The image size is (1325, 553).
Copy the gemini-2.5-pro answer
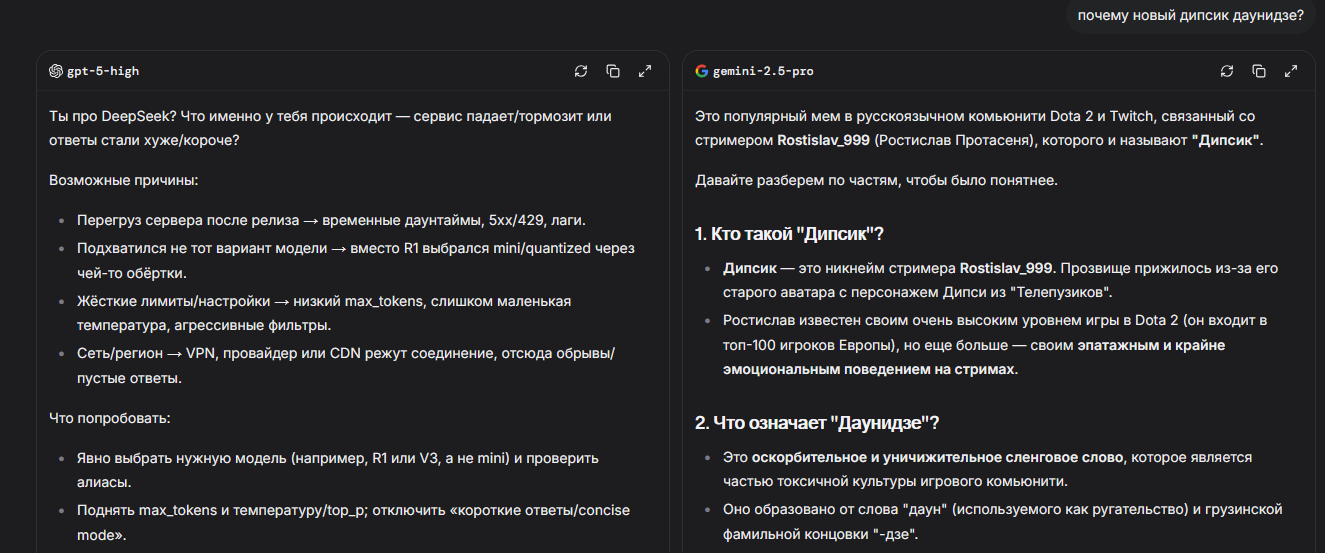point(1259,71)
